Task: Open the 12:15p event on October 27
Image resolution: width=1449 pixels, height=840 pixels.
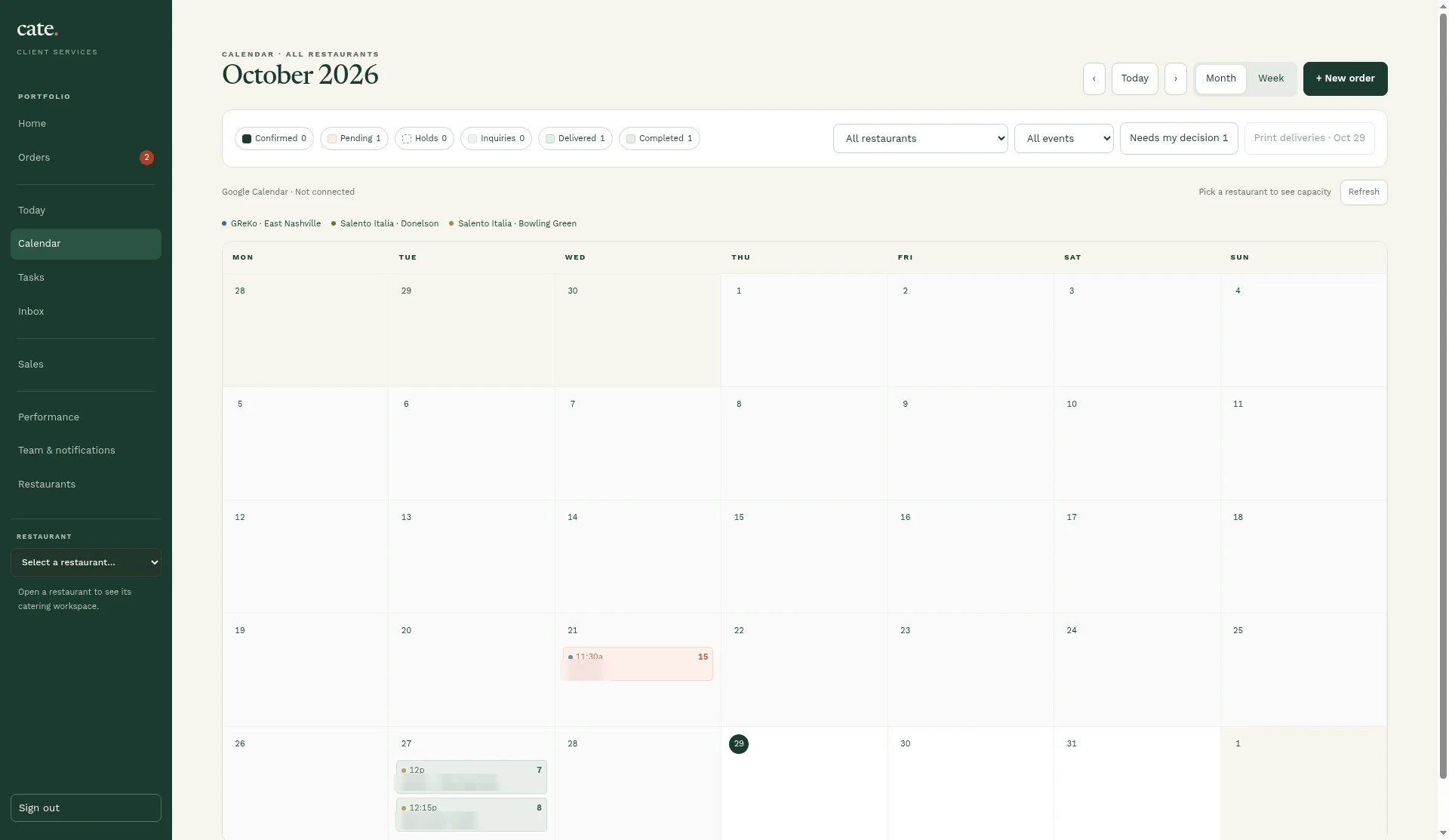Action: [x=471, y=815]
